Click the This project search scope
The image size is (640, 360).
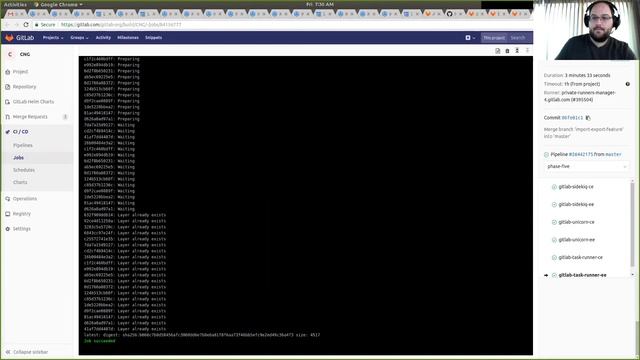pyautogui.click(x=494, y=38)
